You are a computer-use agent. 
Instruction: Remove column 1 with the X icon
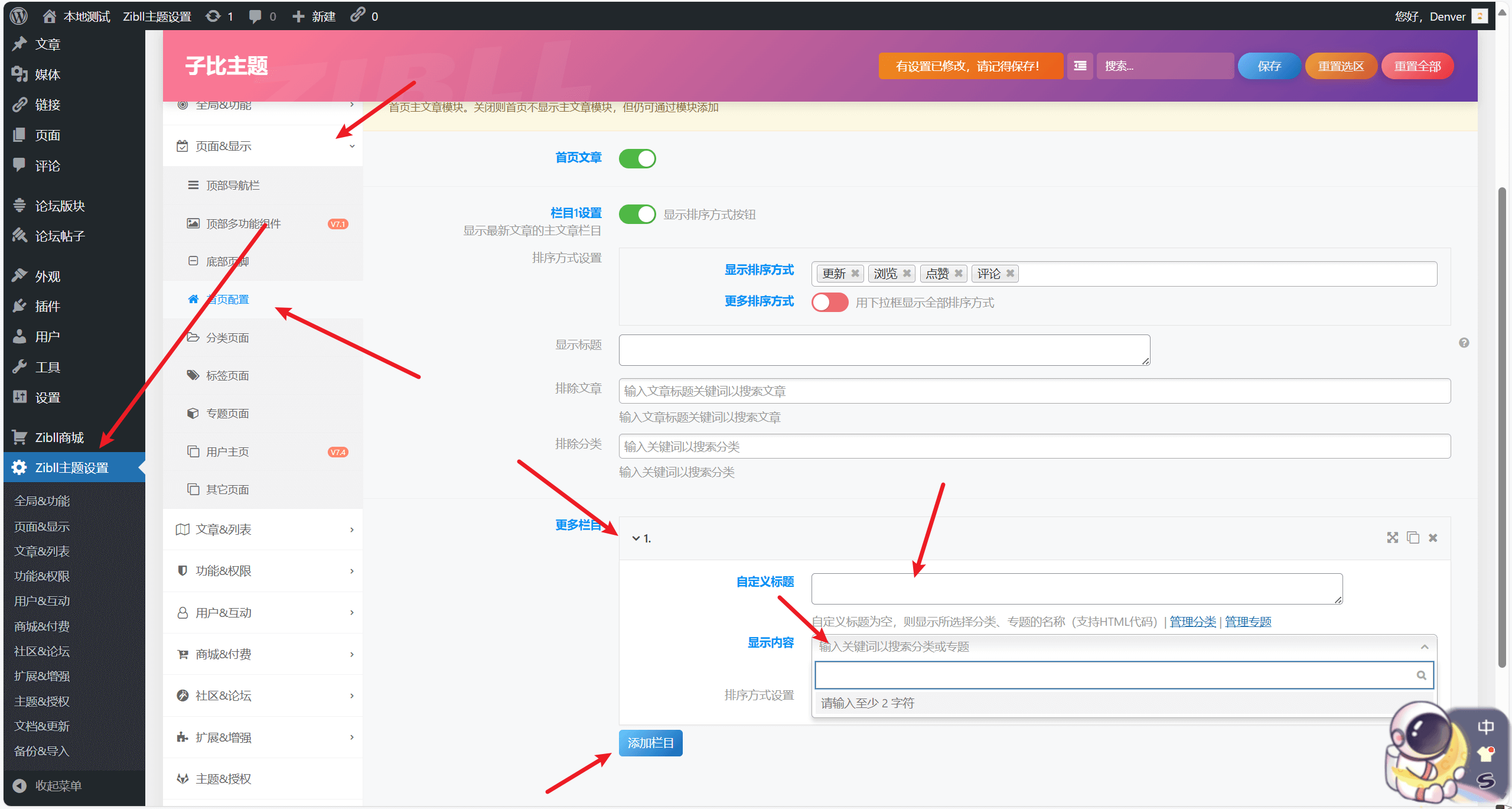(1433, 538)
